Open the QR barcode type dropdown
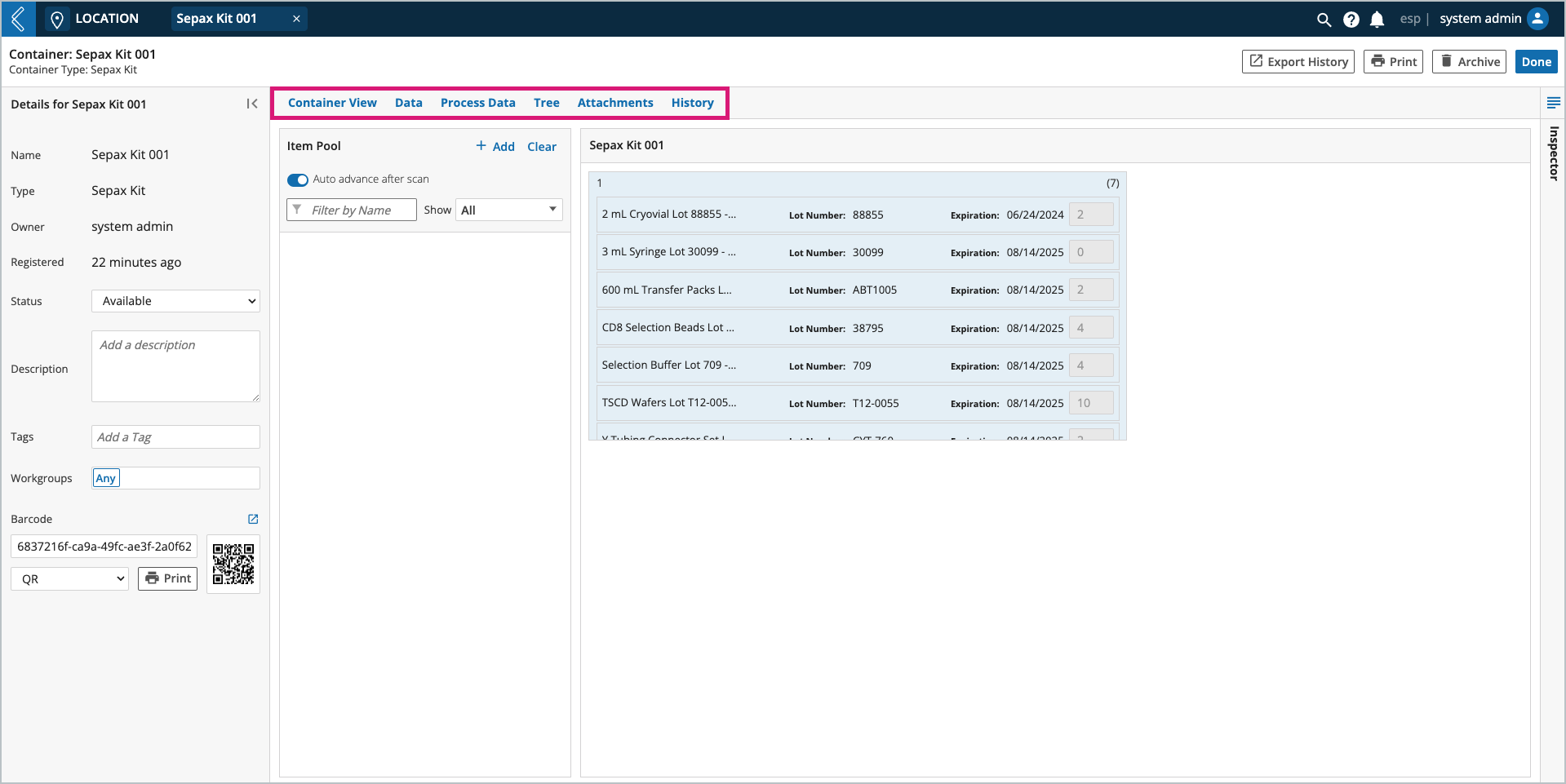This screenshot has width=1566, height=784. point(70,578)
